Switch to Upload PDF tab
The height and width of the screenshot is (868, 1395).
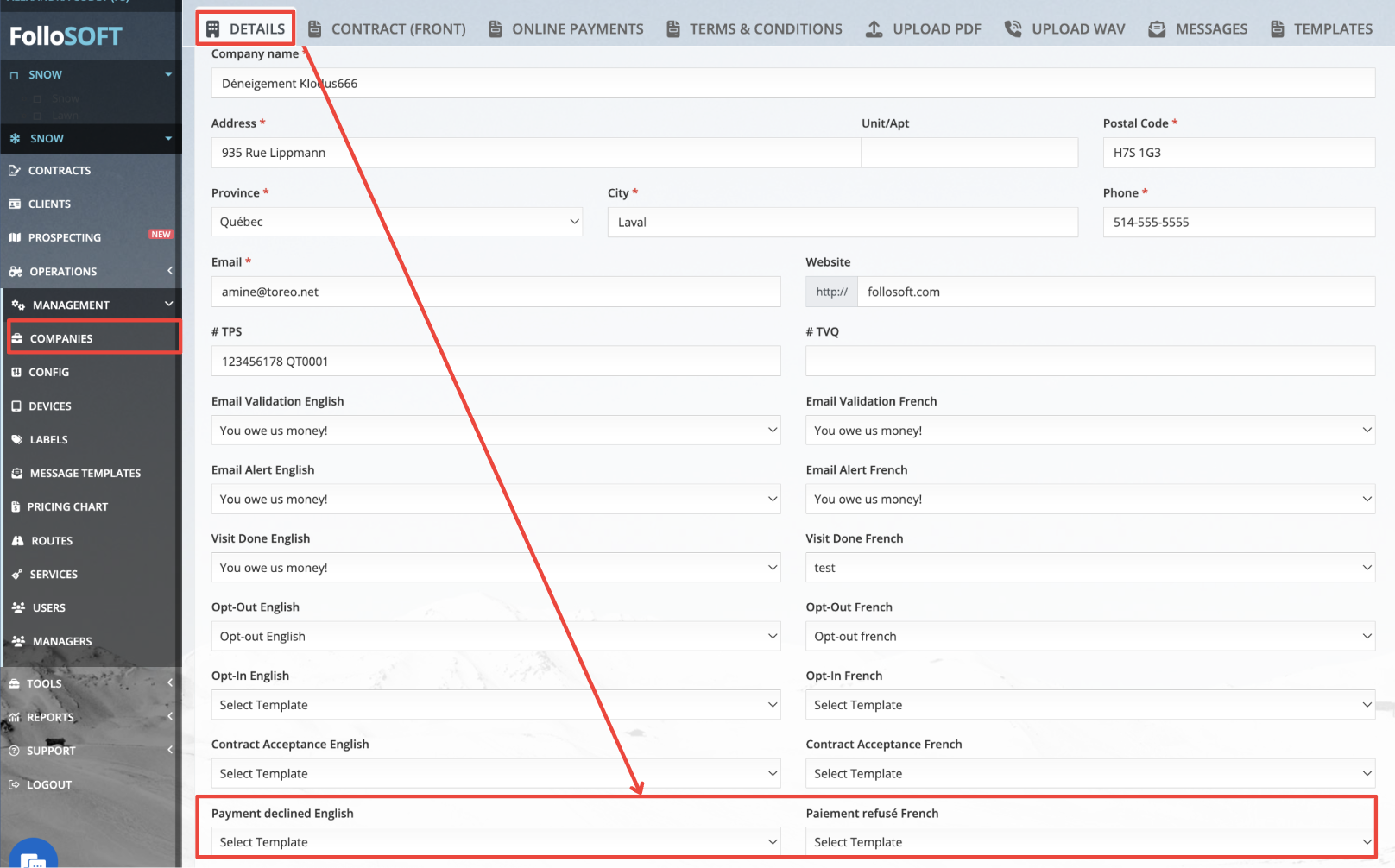pos(924,28)
